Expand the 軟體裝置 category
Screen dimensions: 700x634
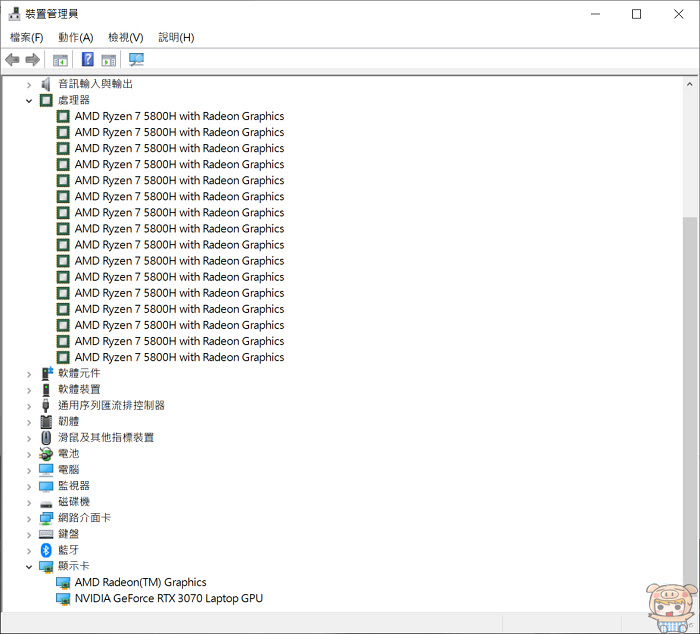[x=29, y=390]
